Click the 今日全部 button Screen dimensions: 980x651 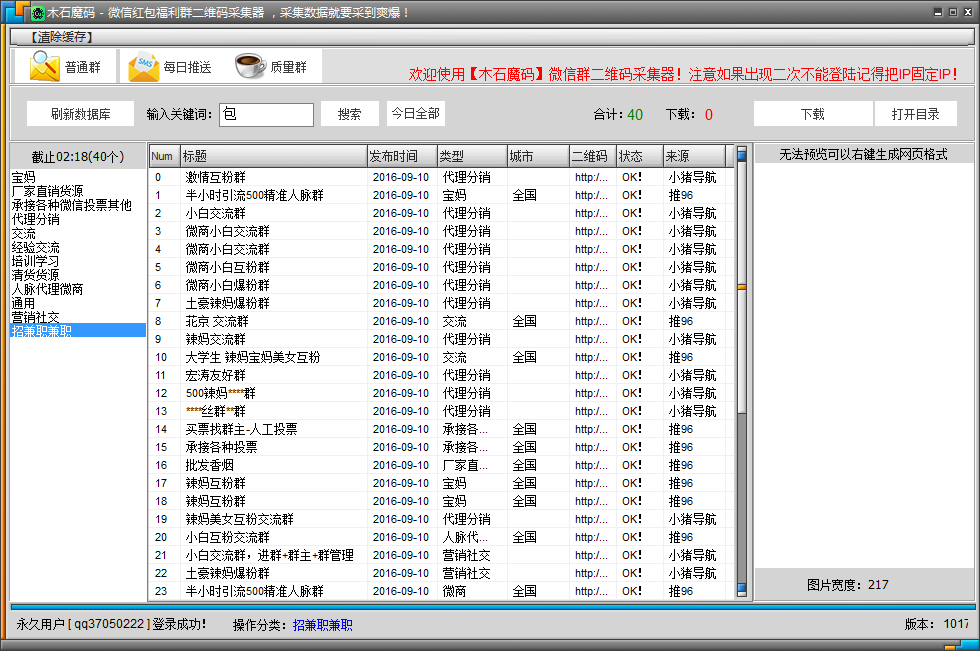pos(415,113)
